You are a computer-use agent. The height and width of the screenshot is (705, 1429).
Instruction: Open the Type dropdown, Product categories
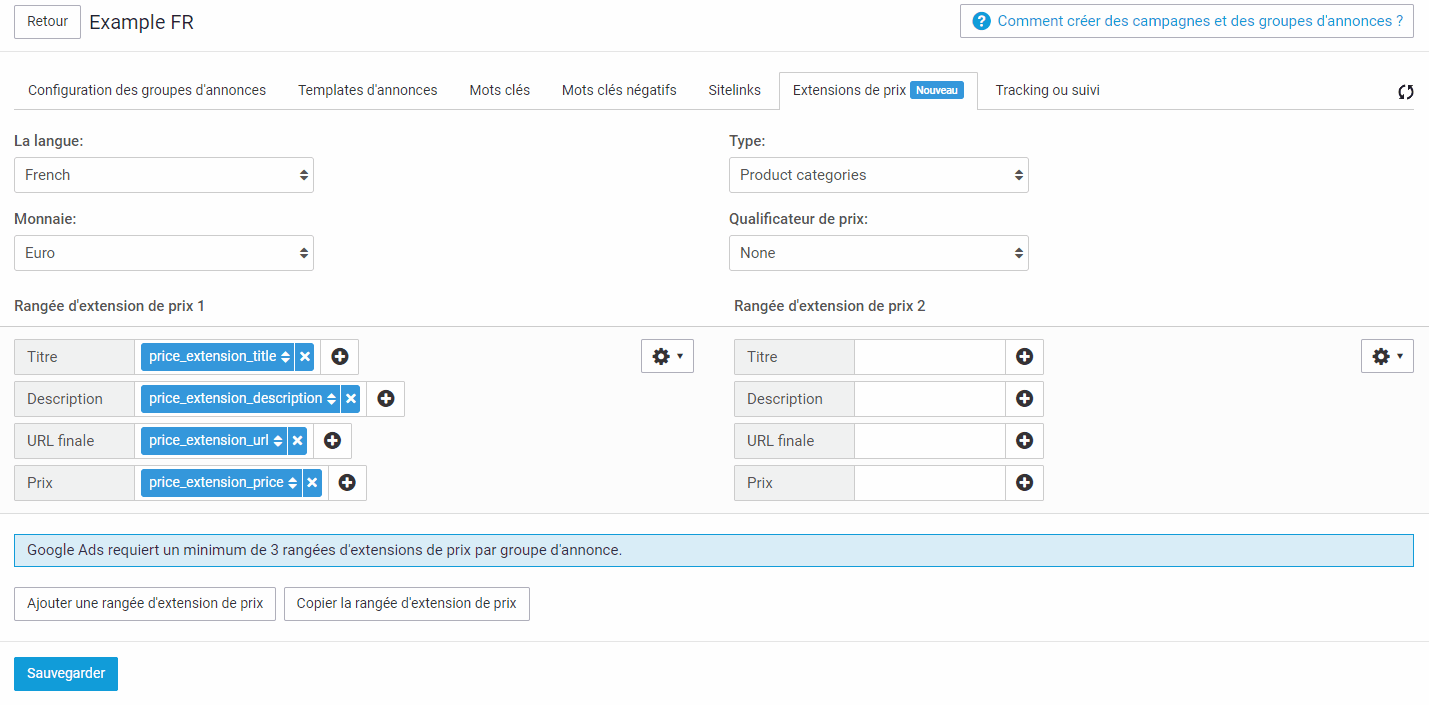(879, 175)
